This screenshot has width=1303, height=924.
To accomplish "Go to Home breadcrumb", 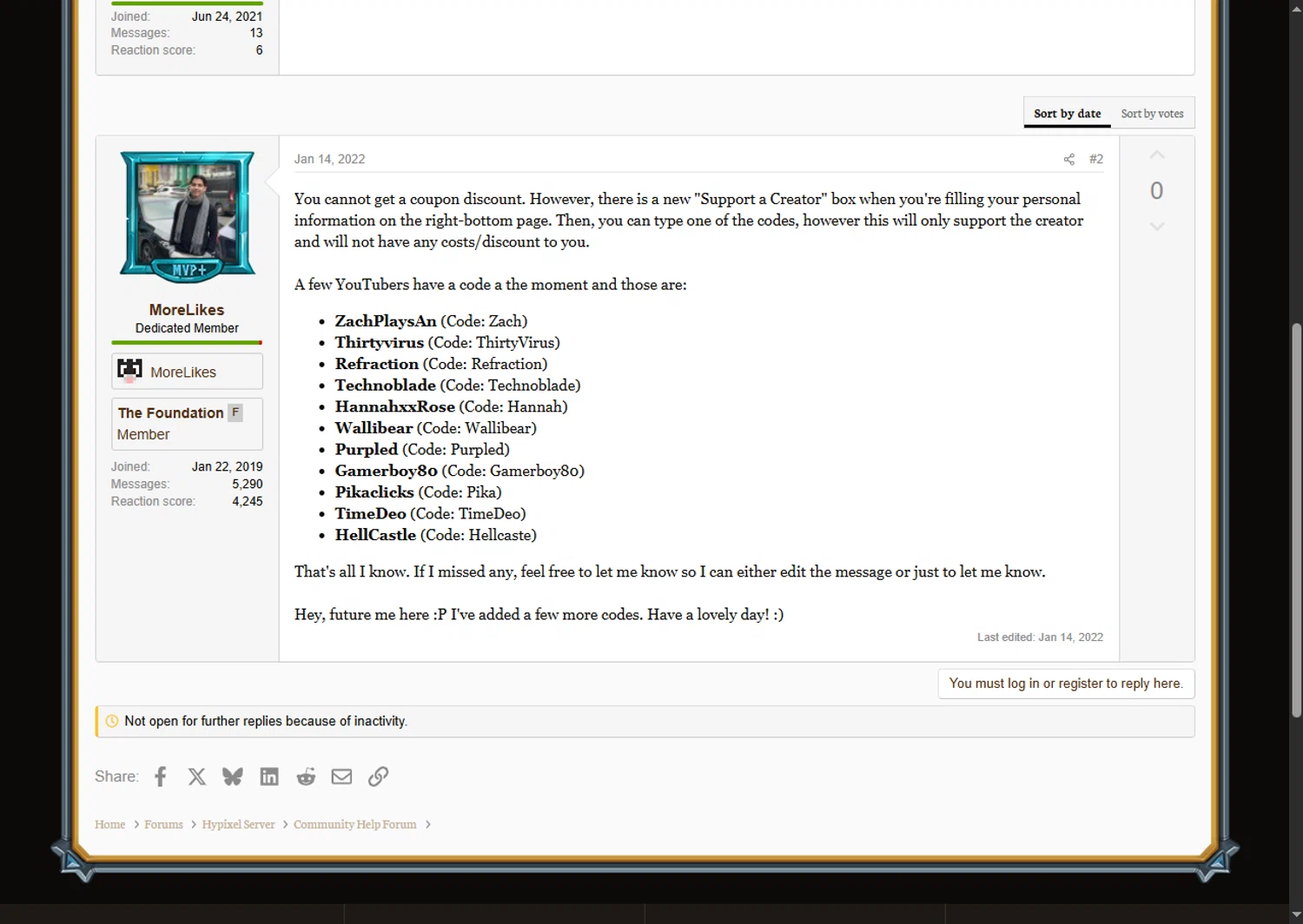I will coord(109,824).
